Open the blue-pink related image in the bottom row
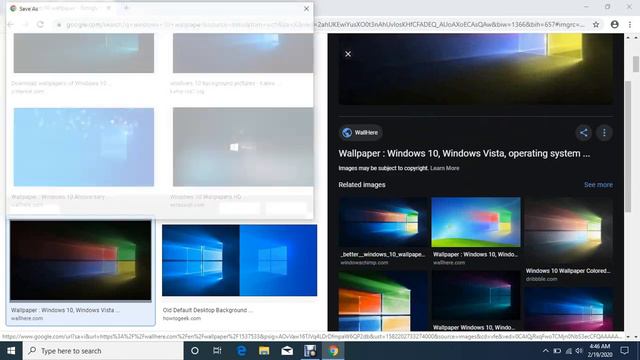The width and height of the screenshot is (640, 360). point(569,309)
